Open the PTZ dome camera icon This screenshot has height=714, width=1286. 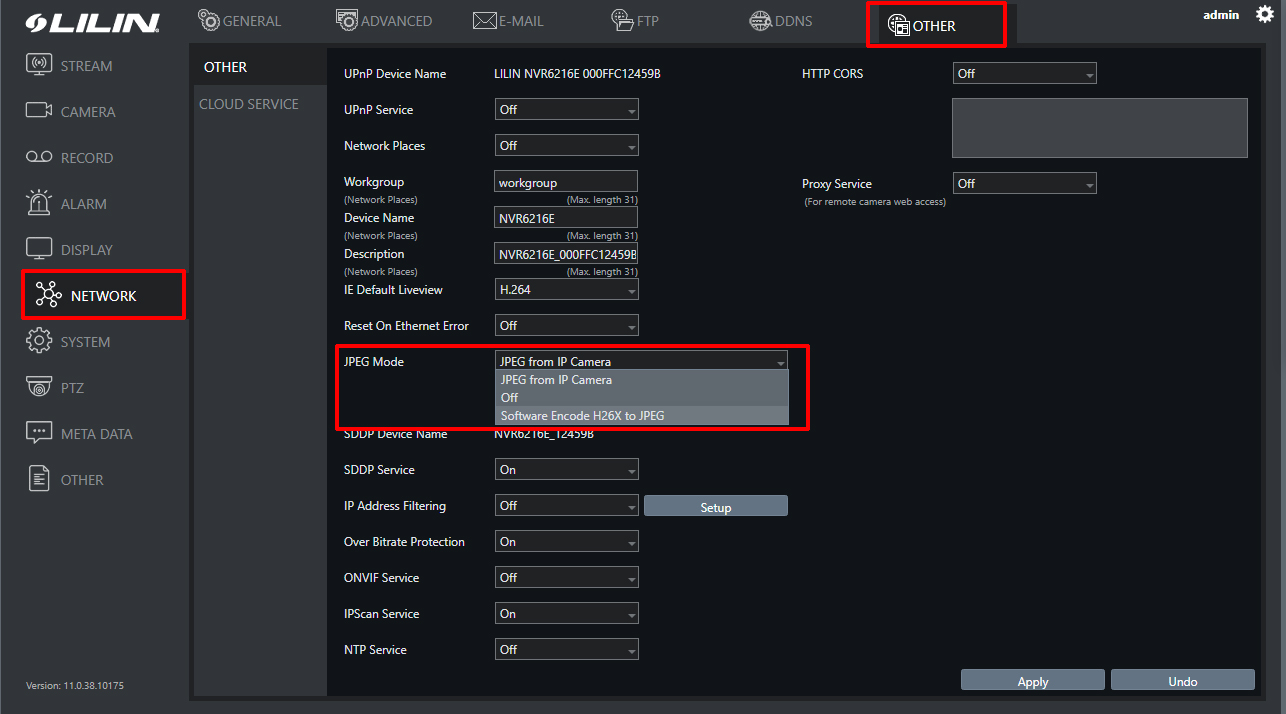(39, 387)
